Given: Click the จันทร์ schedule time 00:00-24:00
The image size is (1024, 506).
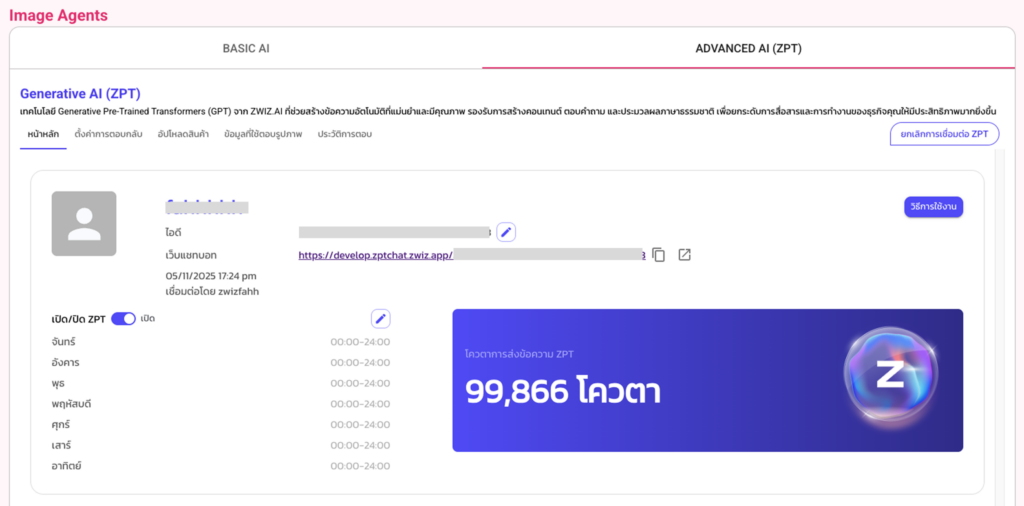Looking at the screenshot, I should pyautogui.click(x=360, y=342).
